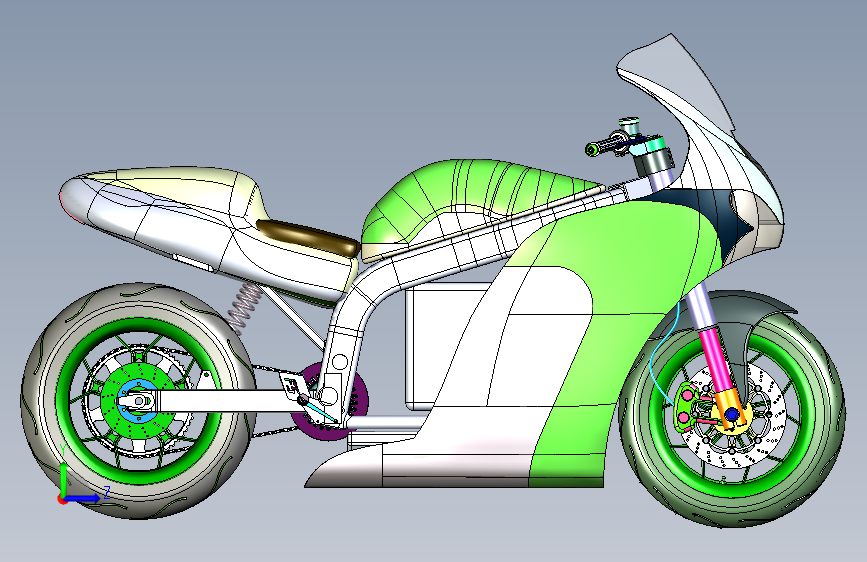Select the blue rear wheel hub
The height and width of the screenshot is (562, 867).
[x=137, y=400]
